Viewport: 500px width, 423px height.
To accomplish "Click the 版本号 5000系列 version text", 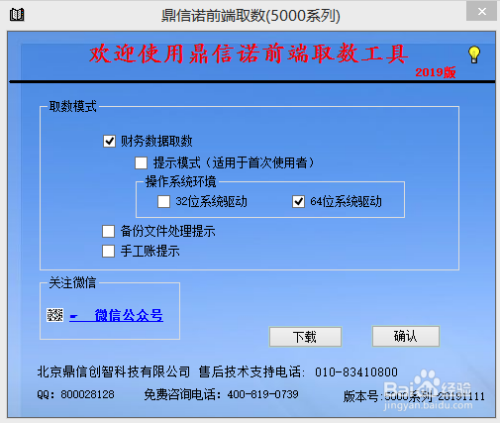I will point(414,396).
